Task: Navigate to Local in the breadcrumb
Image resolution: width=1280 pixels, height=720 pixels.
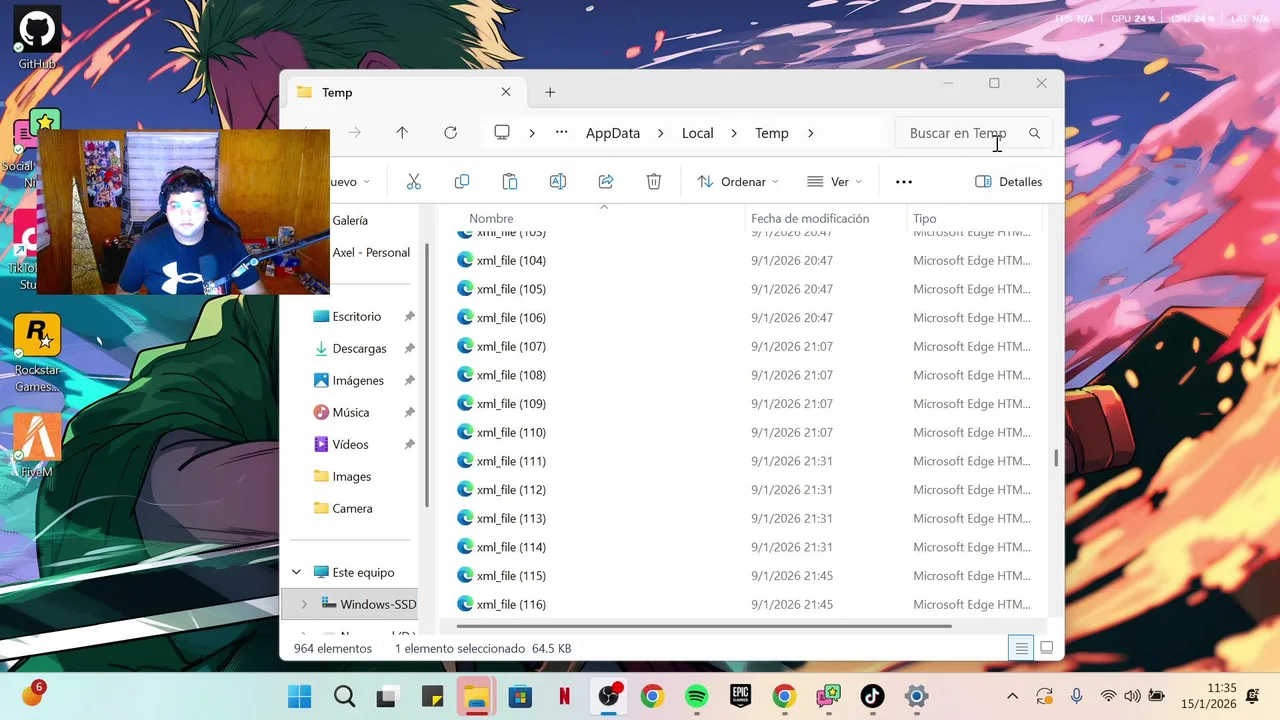Action: click(698, 133)
